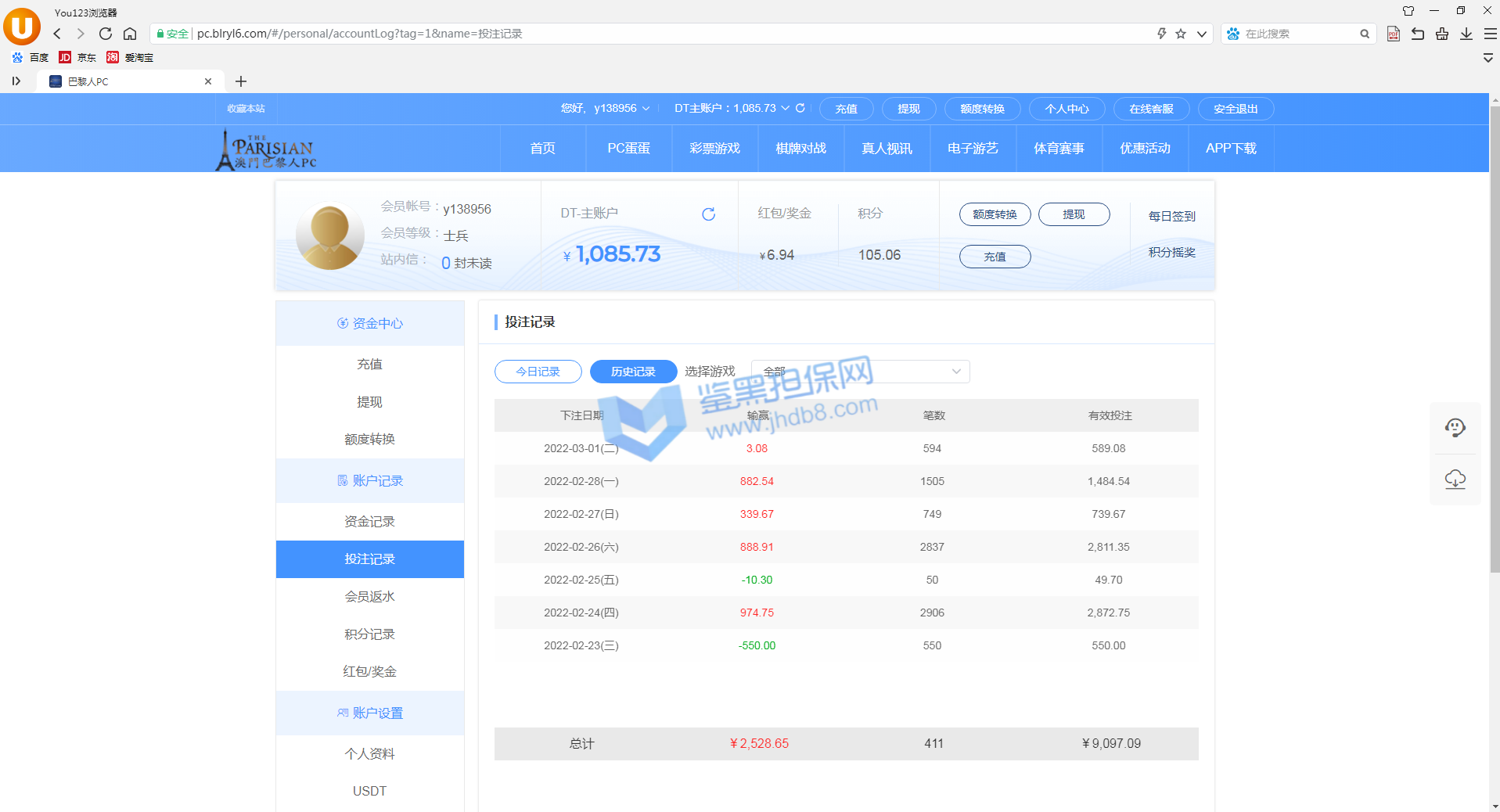Select the 历史记录 toggle
Viewport: 1500px width, 812px height.
[633, 372]
